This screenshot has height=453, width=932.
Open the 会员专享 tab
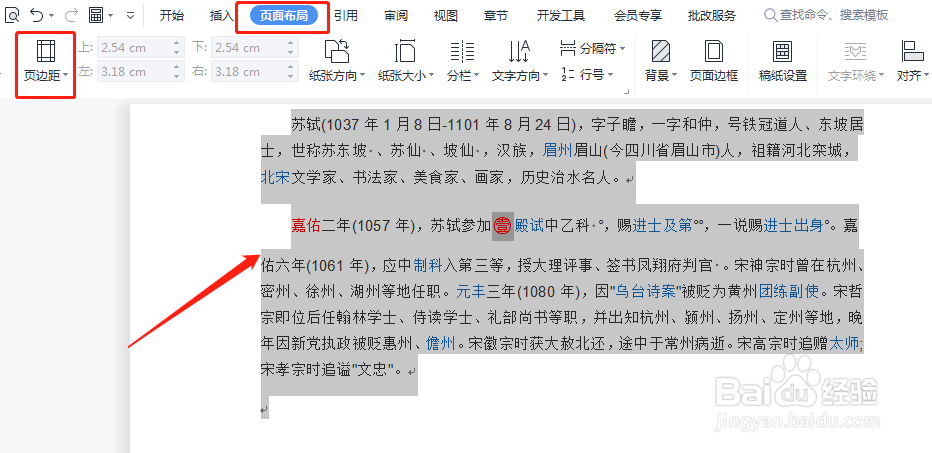(638, 15)
